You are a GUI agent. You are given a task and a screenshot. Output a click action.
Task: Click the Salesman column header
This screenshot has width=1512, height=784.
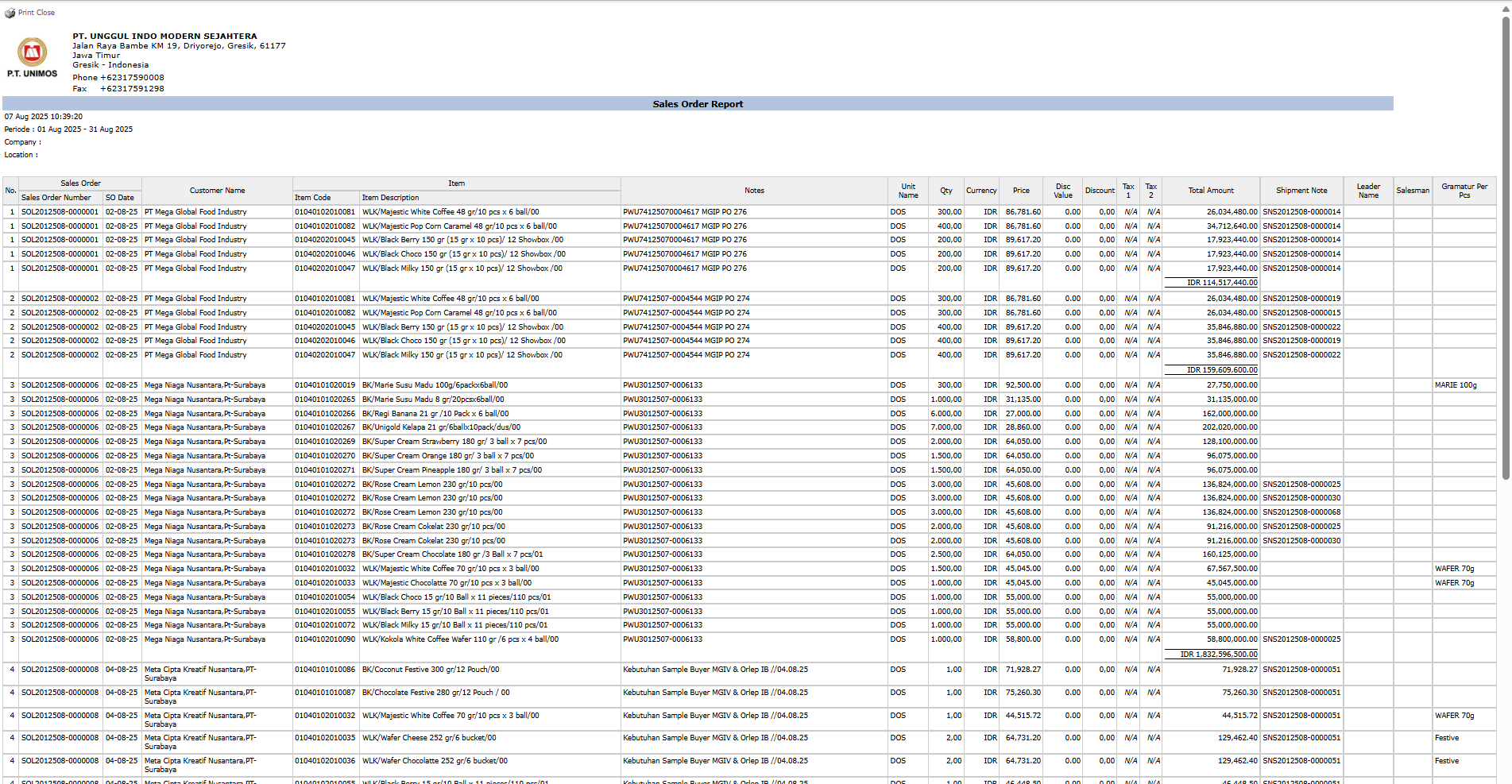1412,191
